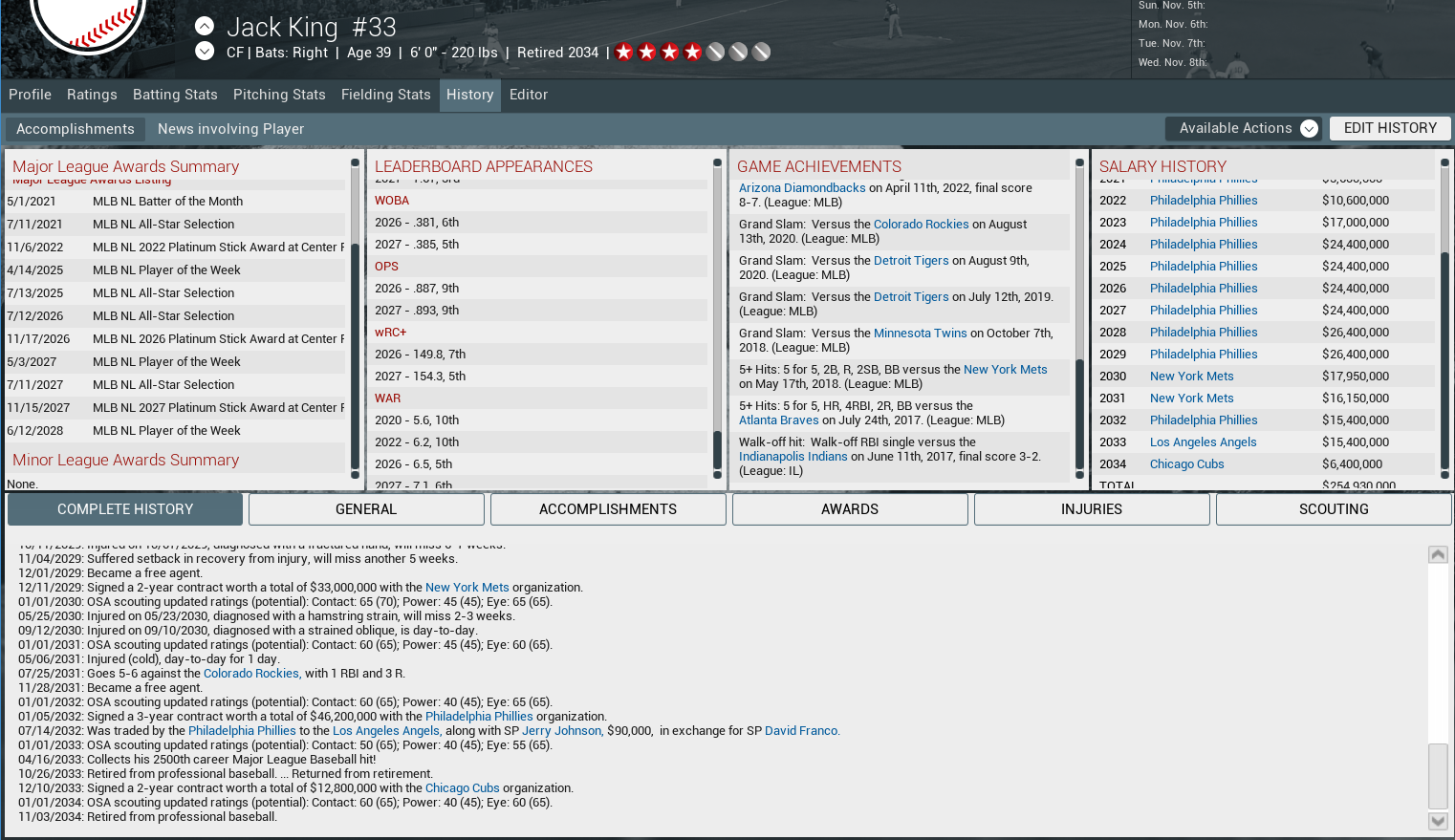Switch to News involving Player
This screenshot has width=1455, height=840.
230,129
